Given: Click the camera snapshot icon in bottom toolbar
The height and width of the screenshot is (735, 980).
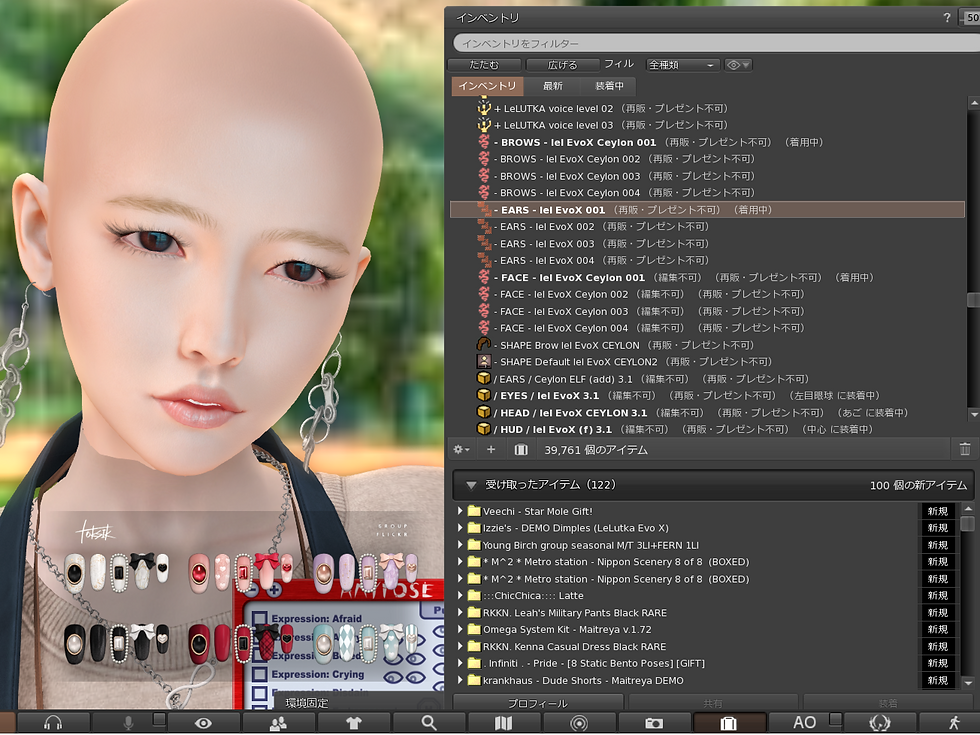Looking at the screenshot, I should coord(654,723).
